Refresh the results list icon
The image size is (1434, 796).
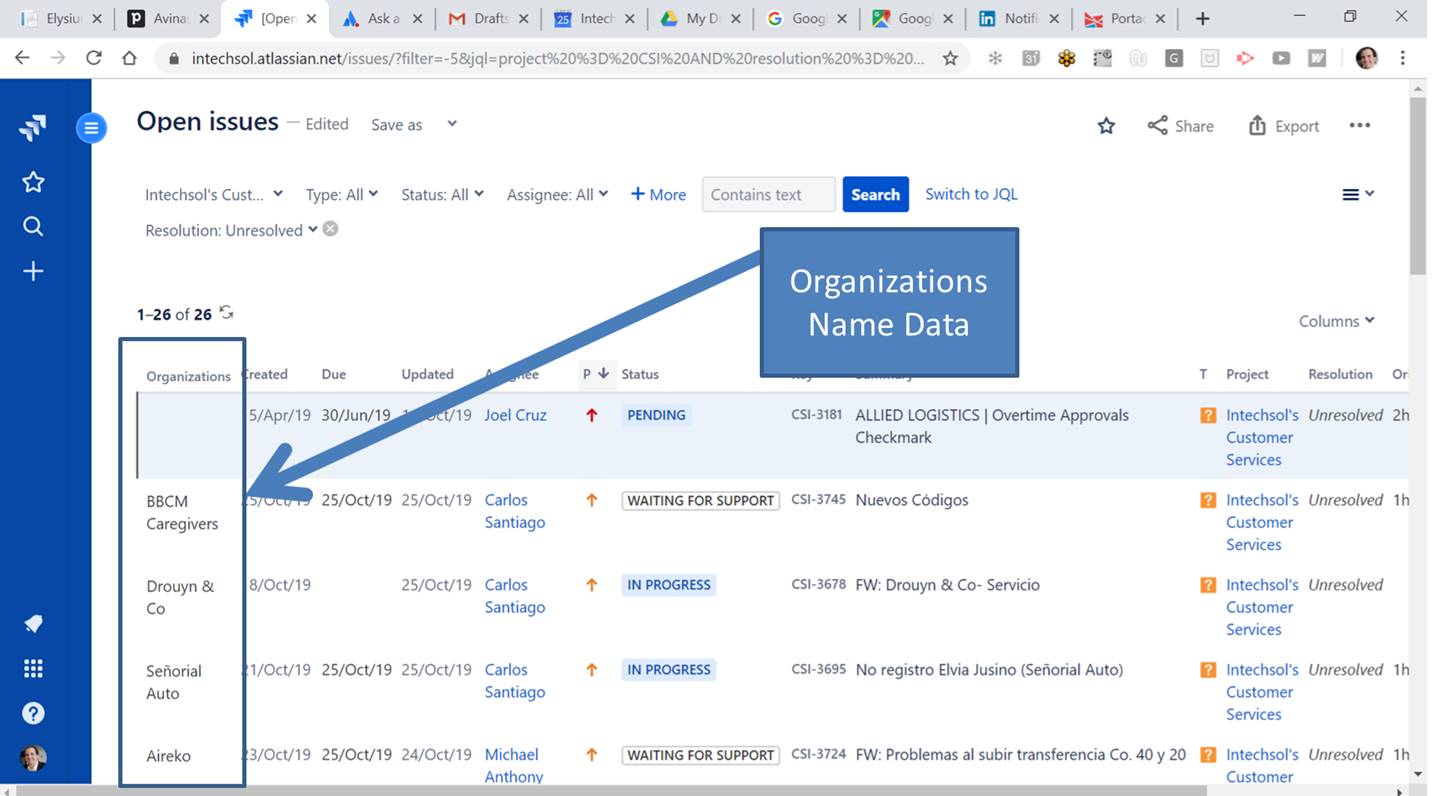(x=226, y=313)
